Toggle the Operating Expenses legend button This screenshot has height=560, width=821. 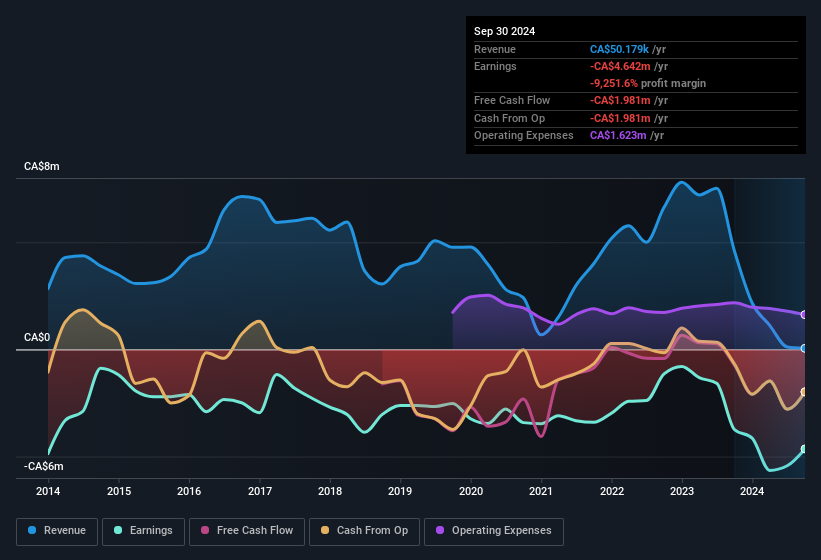[494, 531]
